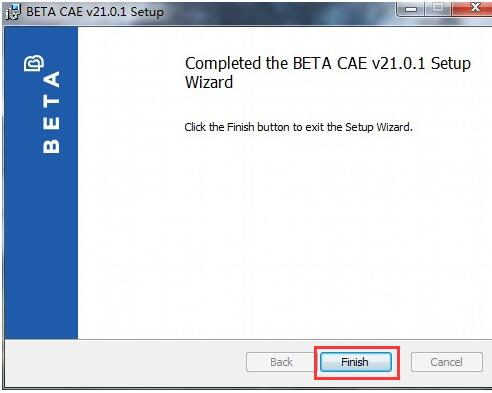Open the installer icon menu in title bar

(14, 12)
